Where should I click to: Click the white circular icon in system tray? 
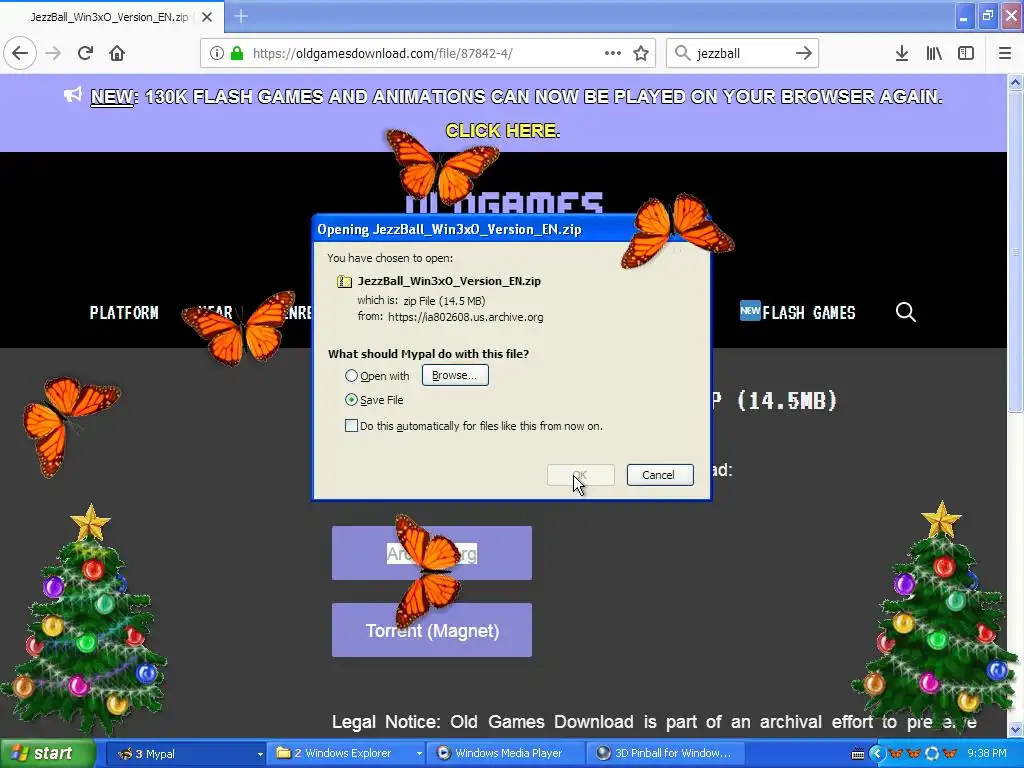point(932,754)
